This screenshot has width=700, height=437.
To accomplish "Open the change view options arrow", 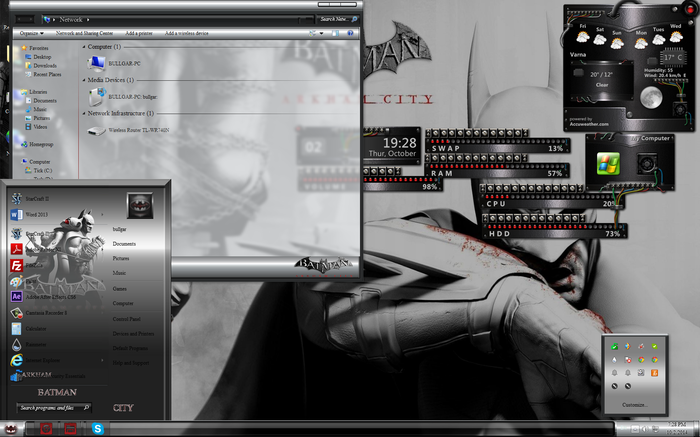I will coord(321,33).
